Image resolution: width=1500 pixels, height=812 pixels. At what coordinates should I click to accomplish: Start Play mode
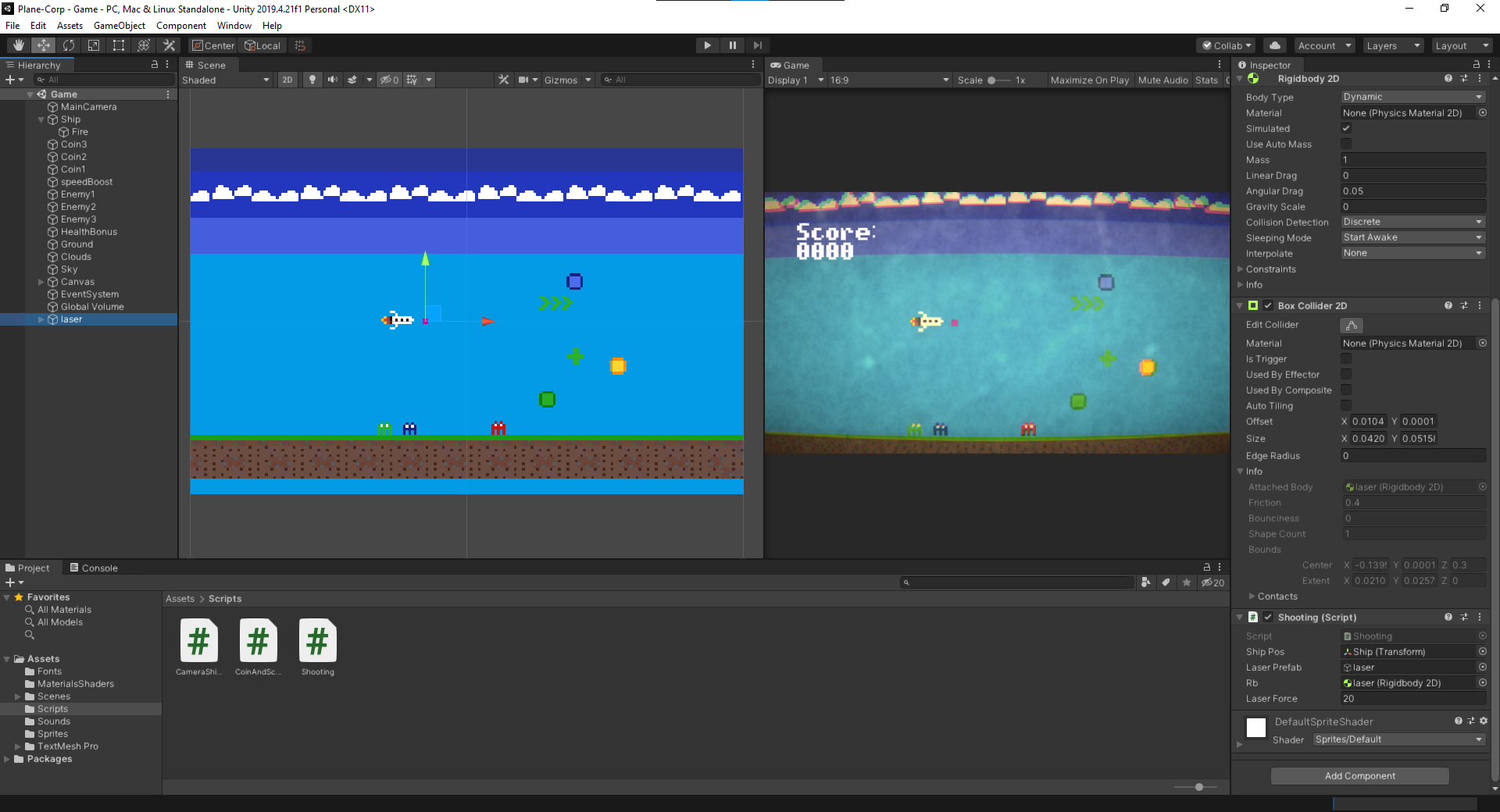coord(707,45)
